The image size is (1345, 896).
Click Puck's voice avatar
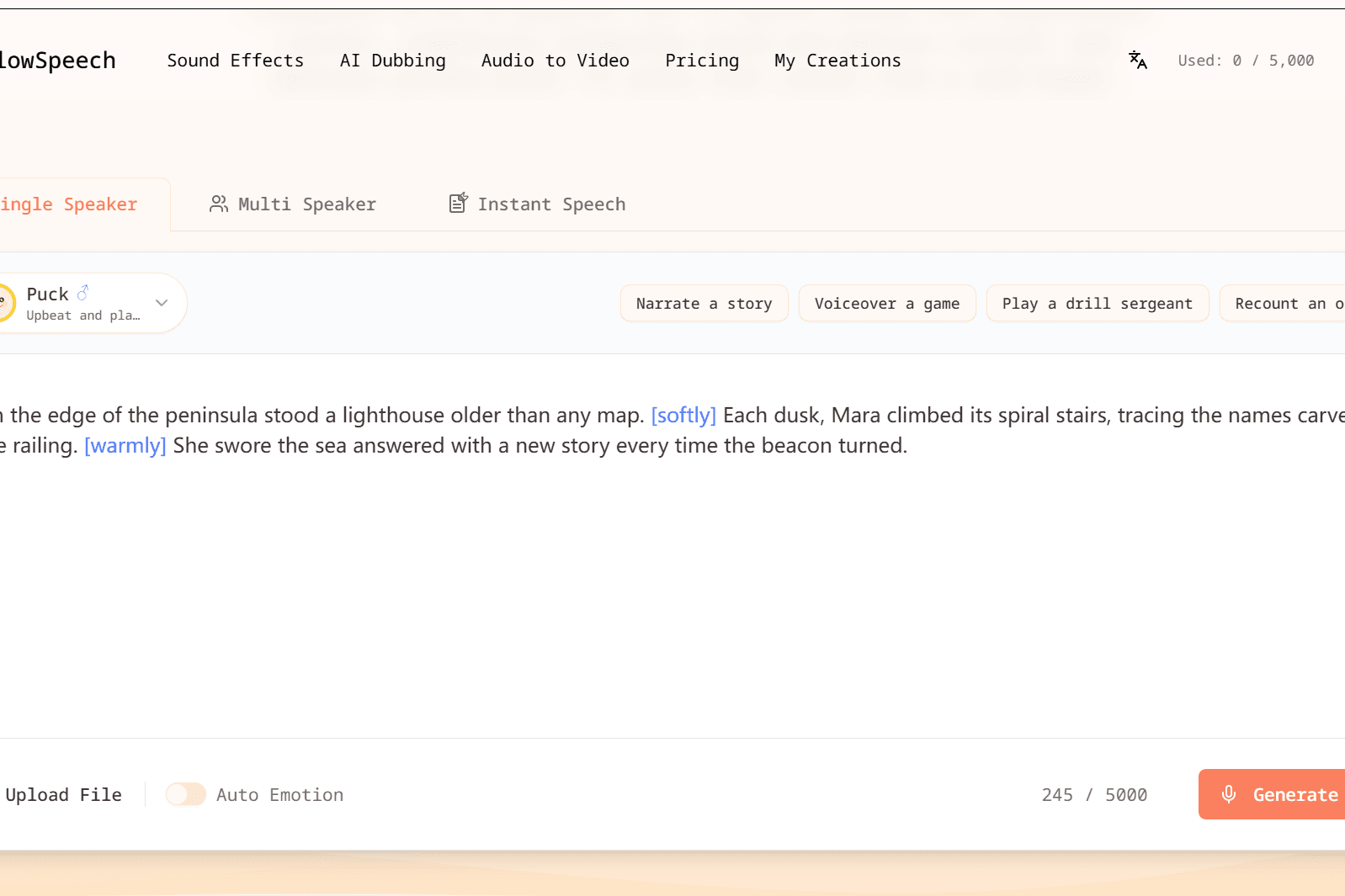pos(5,303)
